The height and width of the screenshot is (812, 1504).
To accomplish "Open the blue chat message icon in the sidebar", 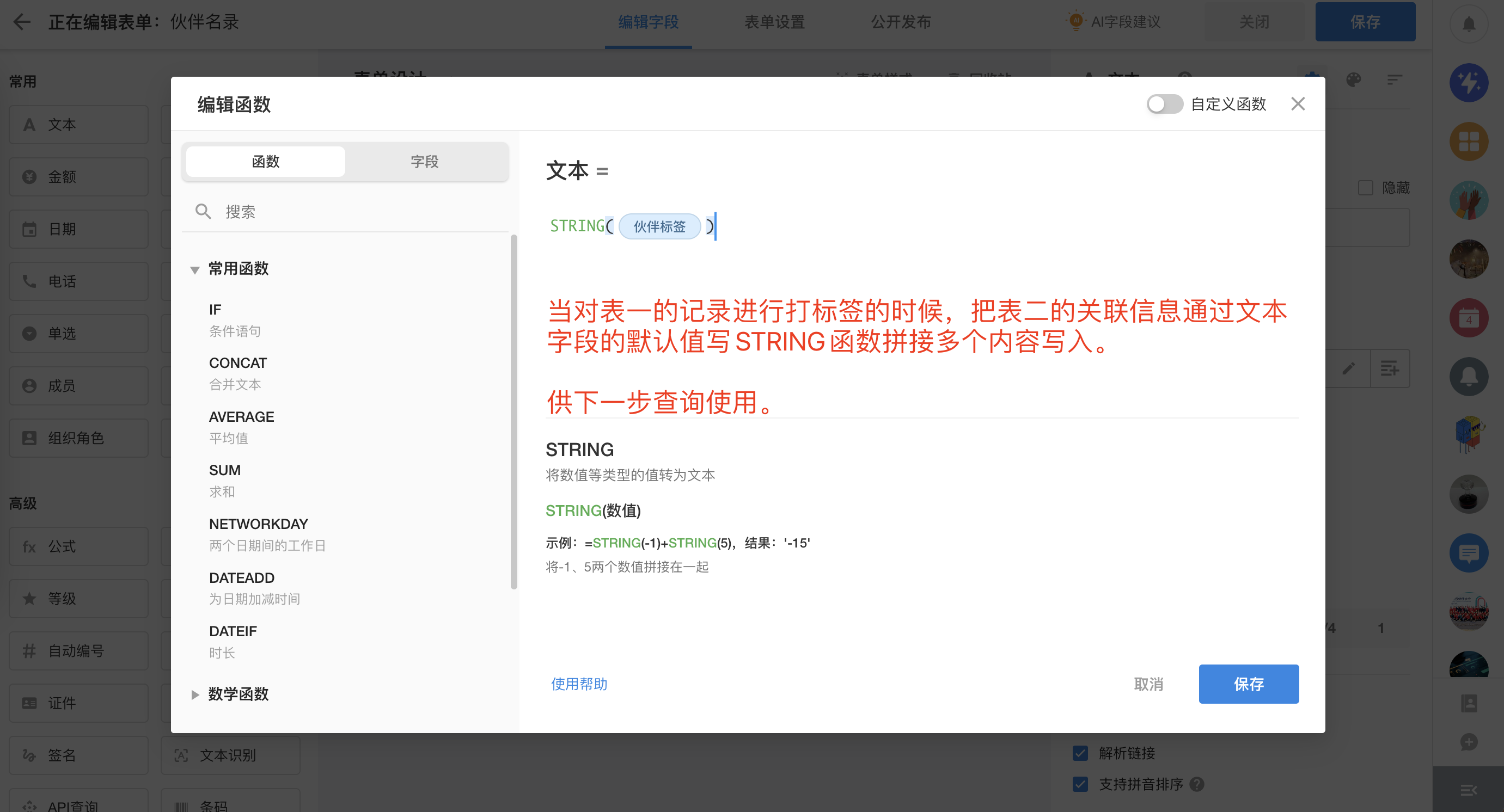I will 1469,552.
